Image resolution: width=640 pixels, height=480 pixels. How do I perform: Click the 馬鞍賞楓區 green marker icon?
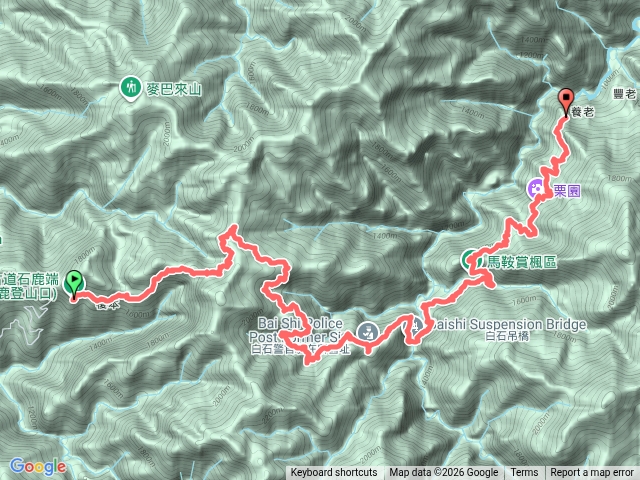[x=471, y=260]
